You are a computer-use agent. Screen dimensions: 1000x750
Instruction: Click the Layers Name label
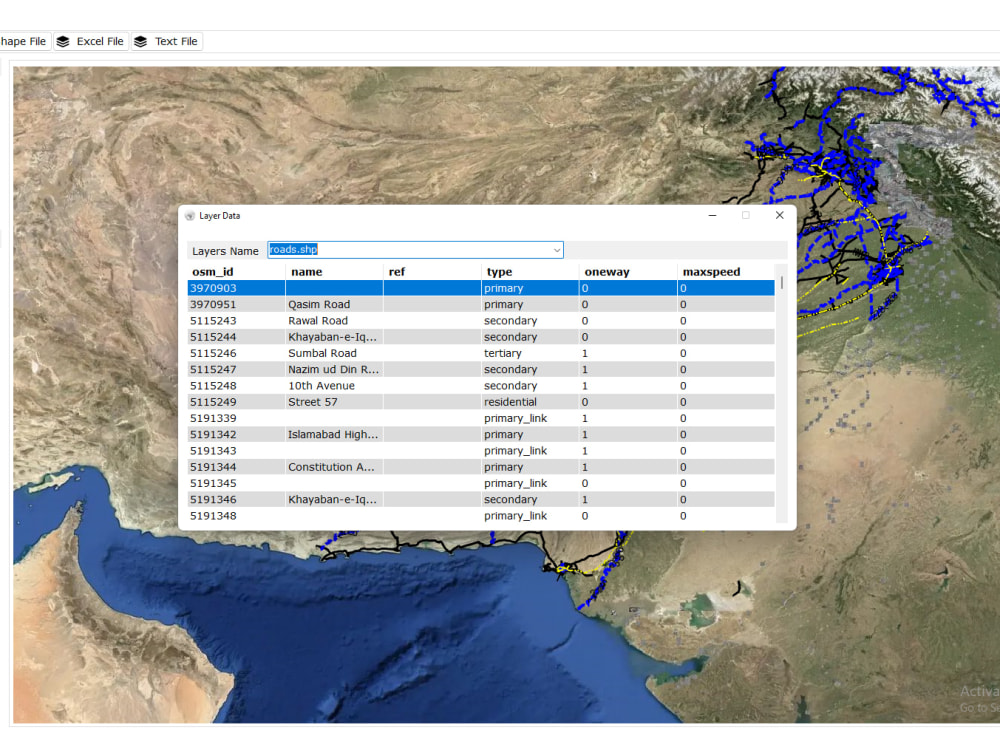click(225, 251)
